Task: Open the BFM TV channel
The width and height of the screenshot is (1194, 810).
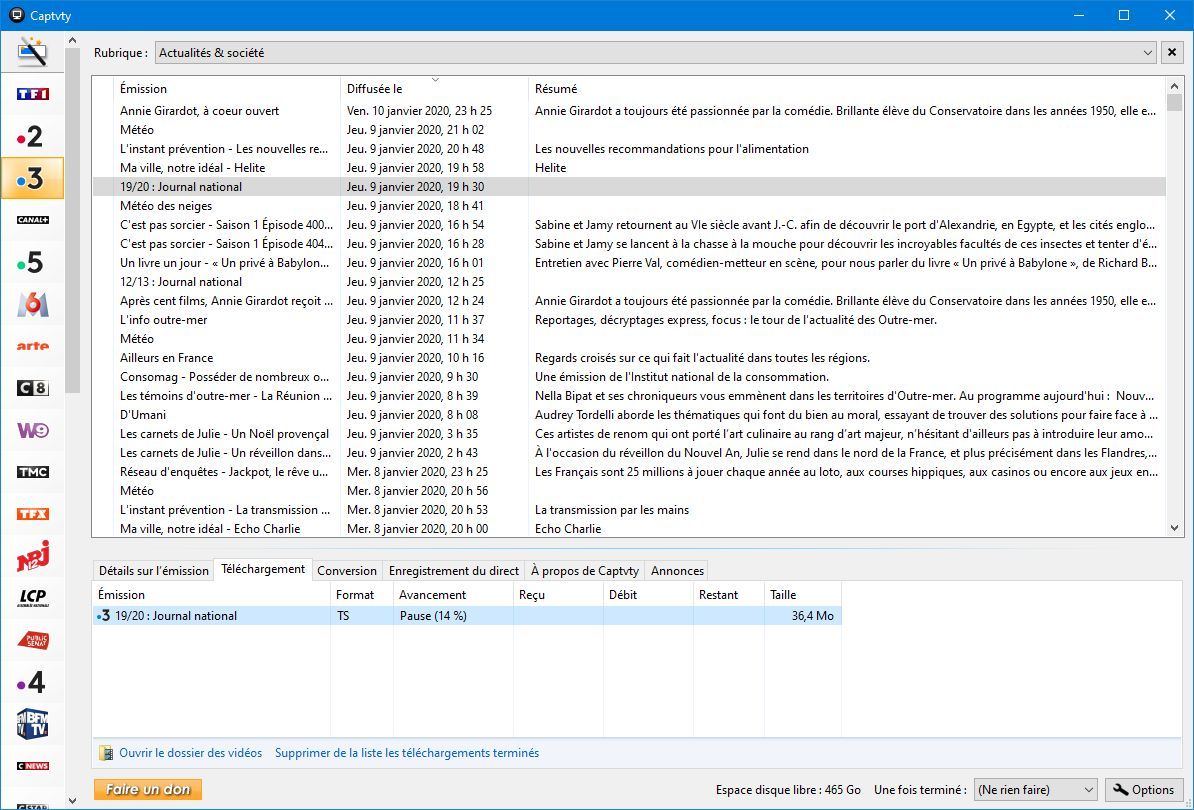Action: pos(32,724)
